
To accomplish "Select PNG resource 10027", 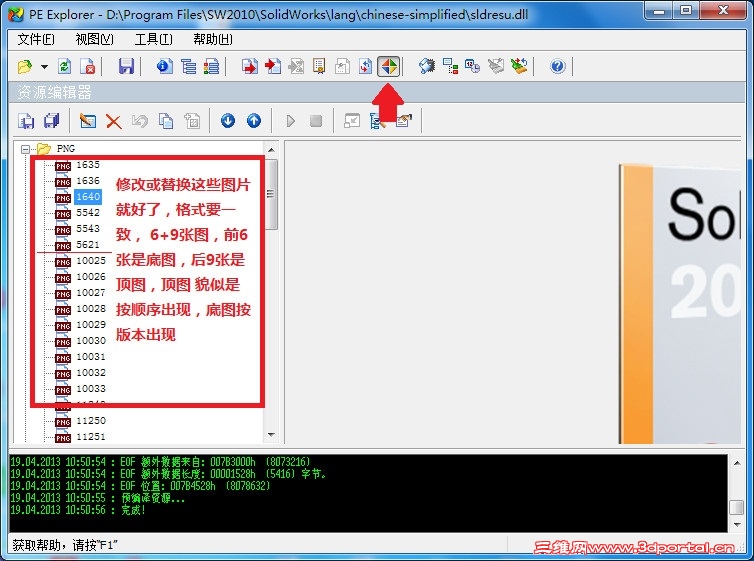I will pos(91,292).
